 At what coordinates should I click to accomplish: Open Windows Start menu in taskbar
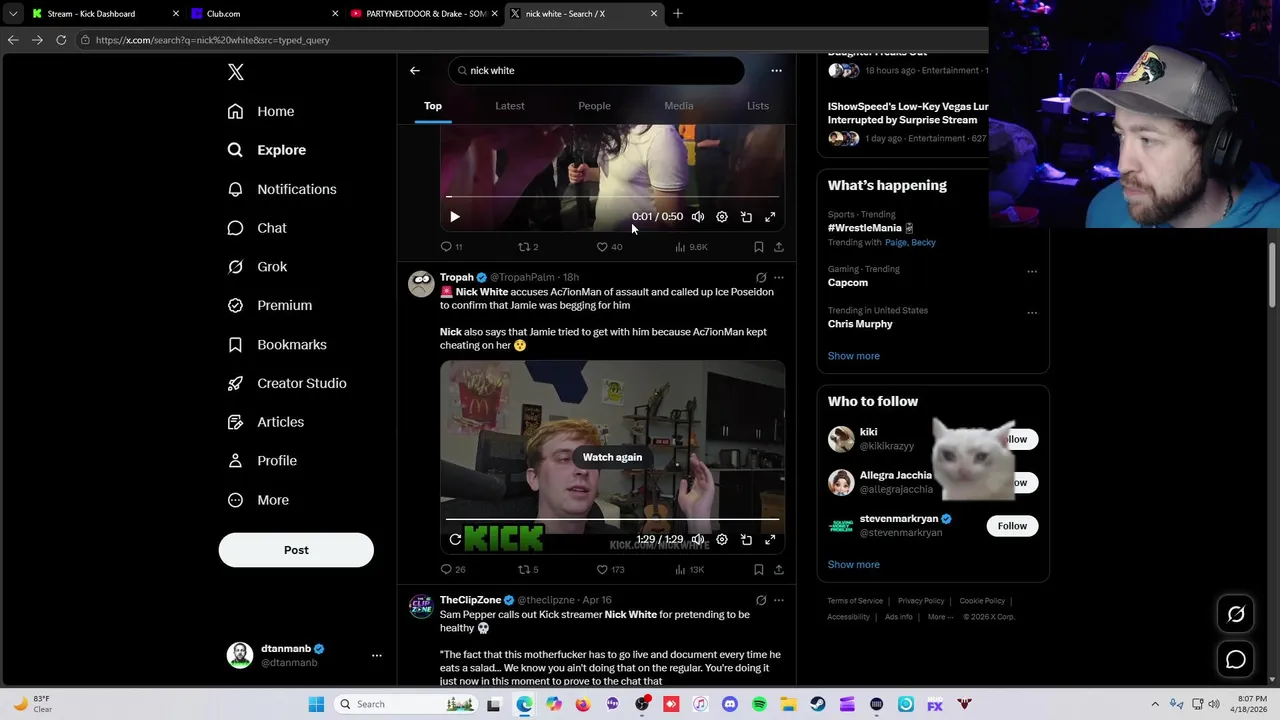click(x=316, y=704)
